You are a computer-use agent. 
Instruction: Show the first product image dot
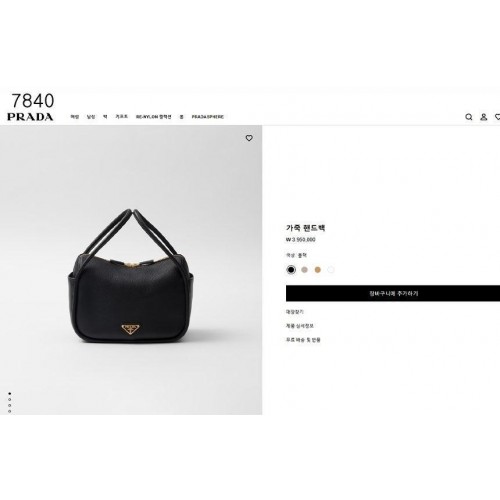[10, 394]
